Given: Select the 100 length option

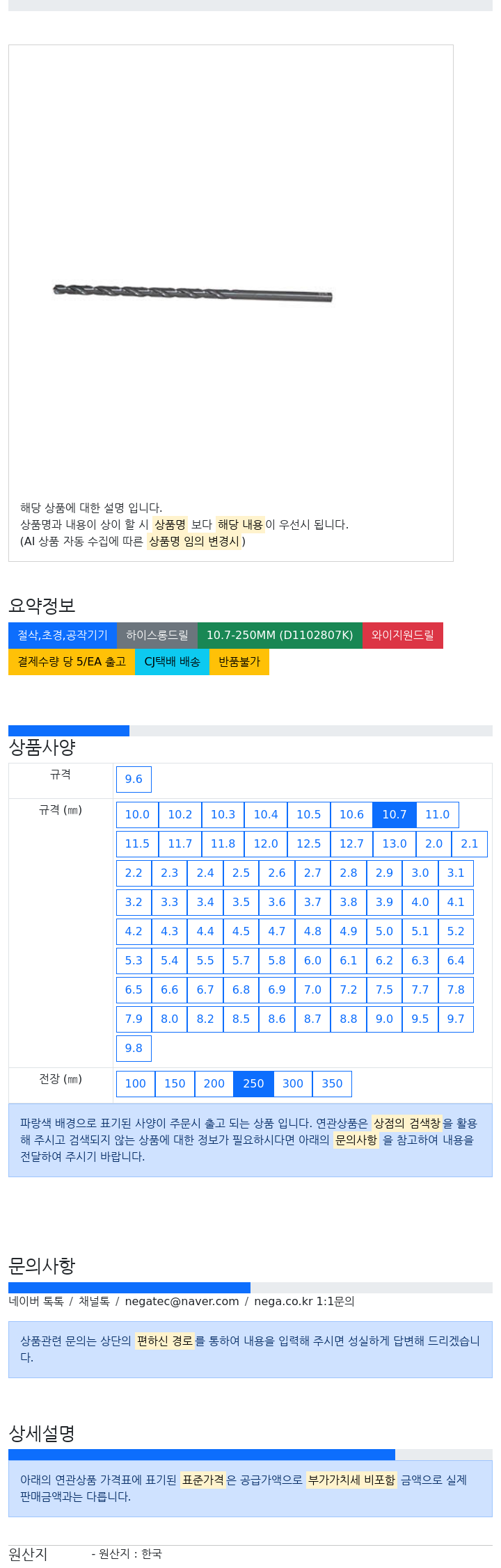Looking at the screenshot, I should pyautogui.click(x=136, y=1083).
